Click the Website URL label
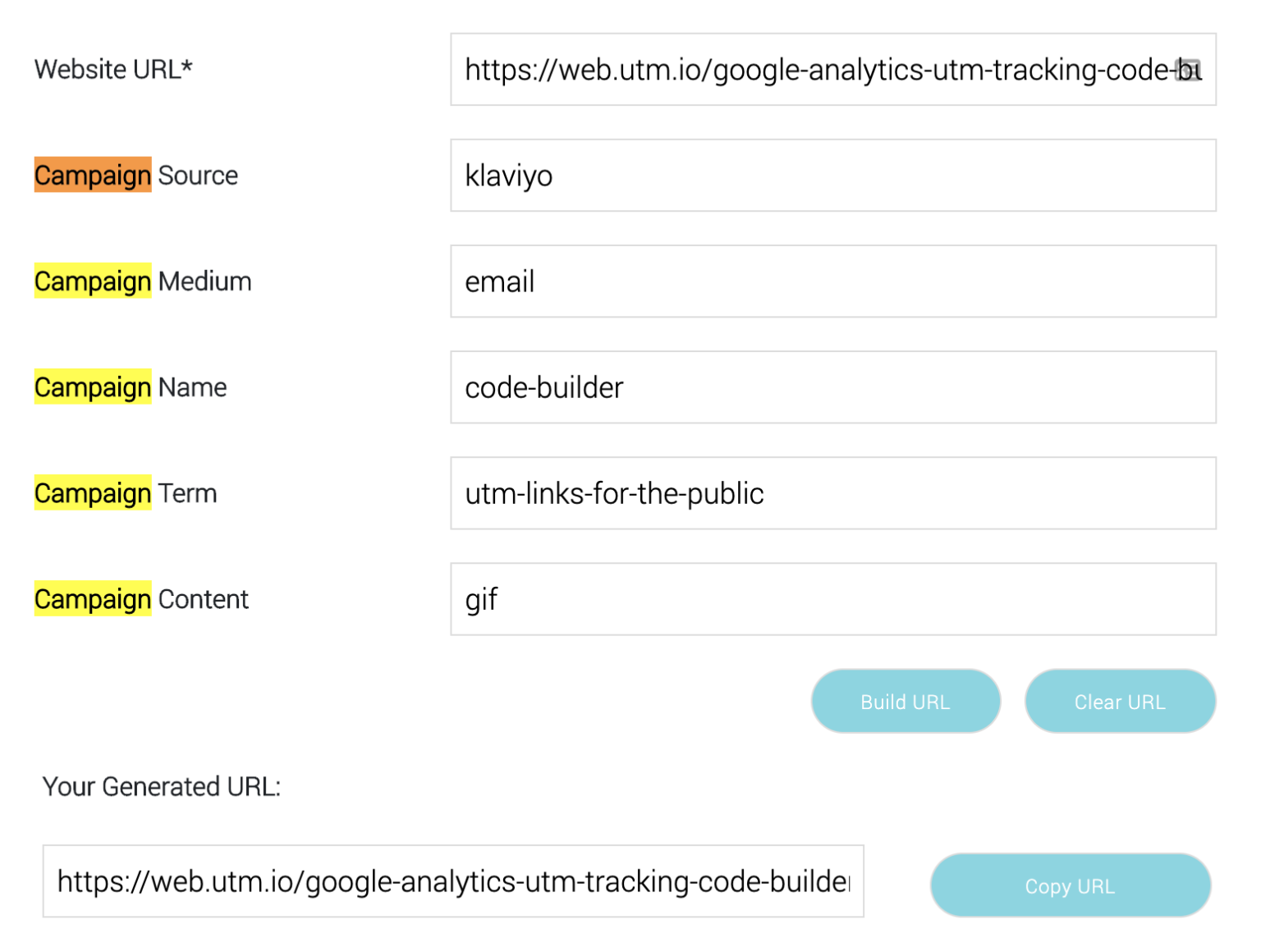 pyautogui.click(x=113, y=69)
